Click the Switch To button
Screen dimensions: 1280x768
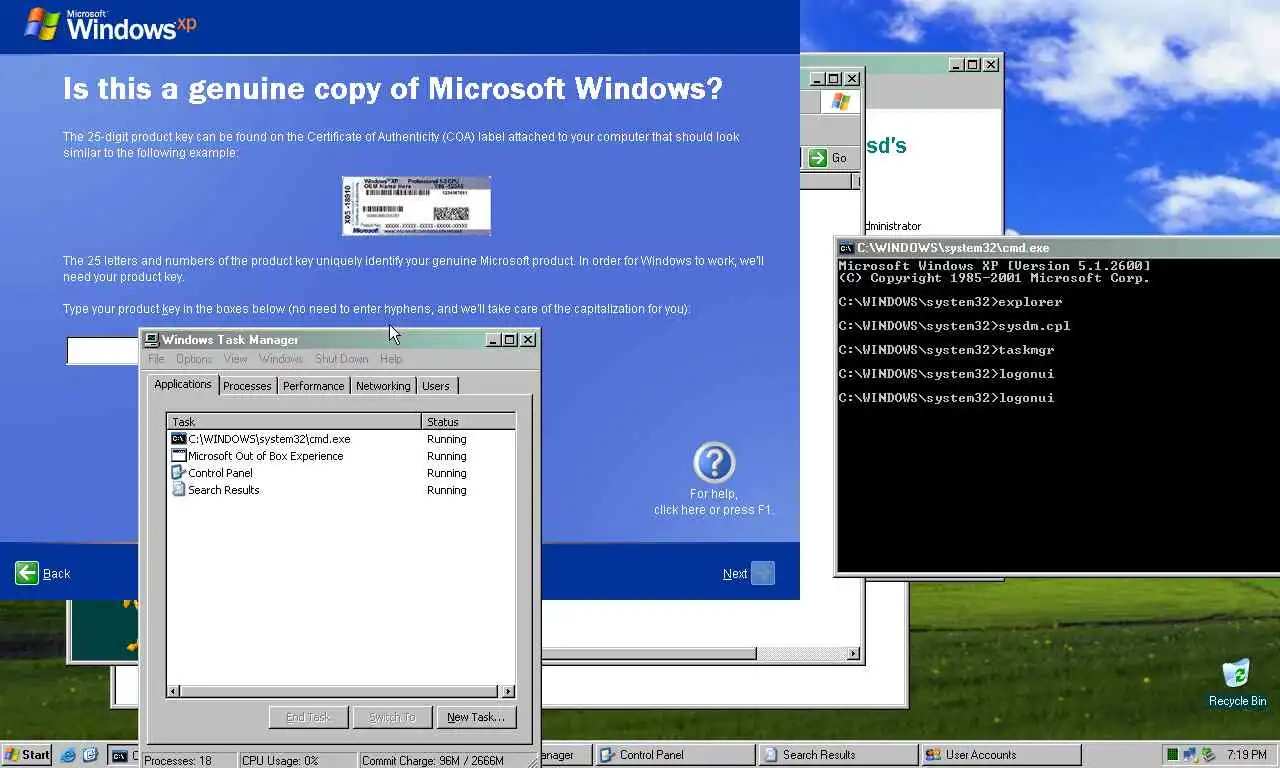(392, 717)
